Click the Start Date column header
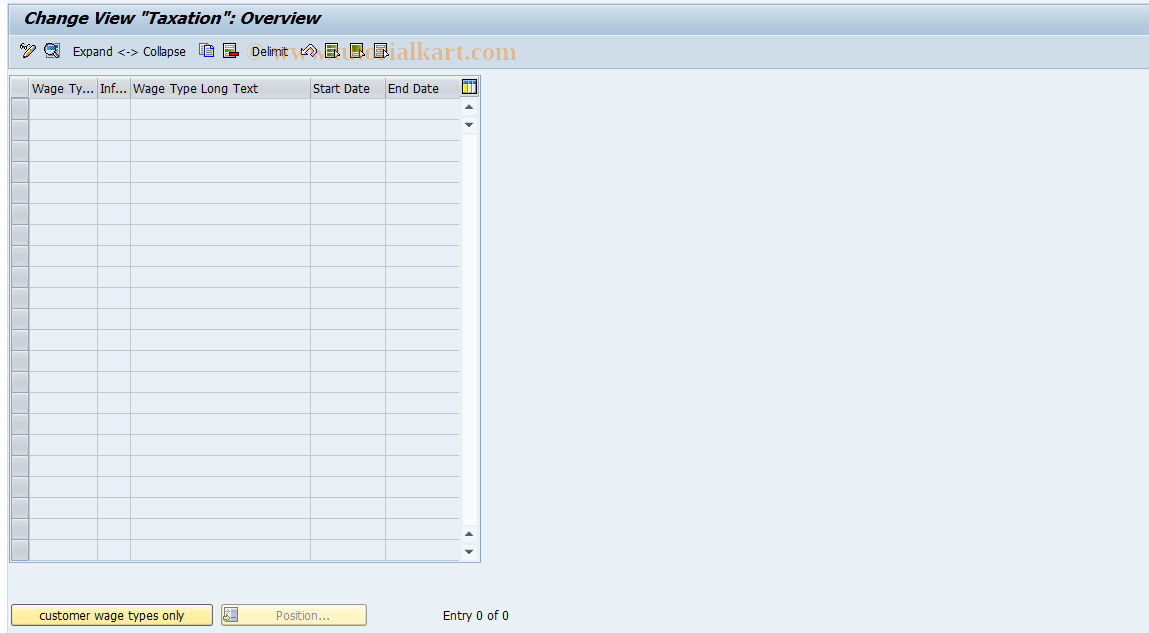 pyautogui.click(x=348, y=89)
